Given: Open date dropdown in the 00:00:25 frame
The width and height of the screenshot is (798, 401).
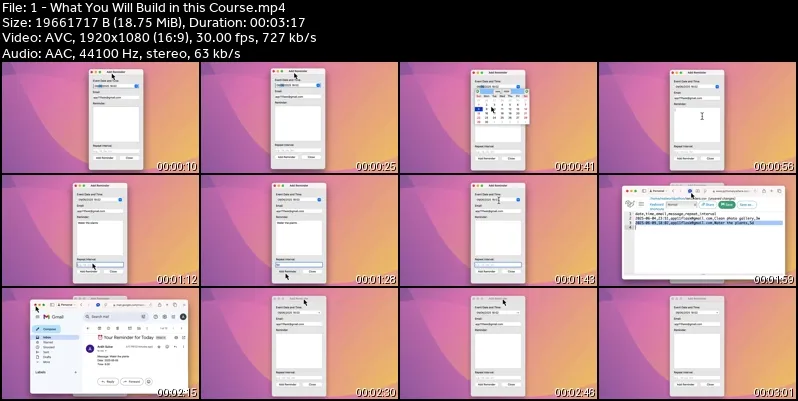Looking at the screenshot, I should pos(319,85).
